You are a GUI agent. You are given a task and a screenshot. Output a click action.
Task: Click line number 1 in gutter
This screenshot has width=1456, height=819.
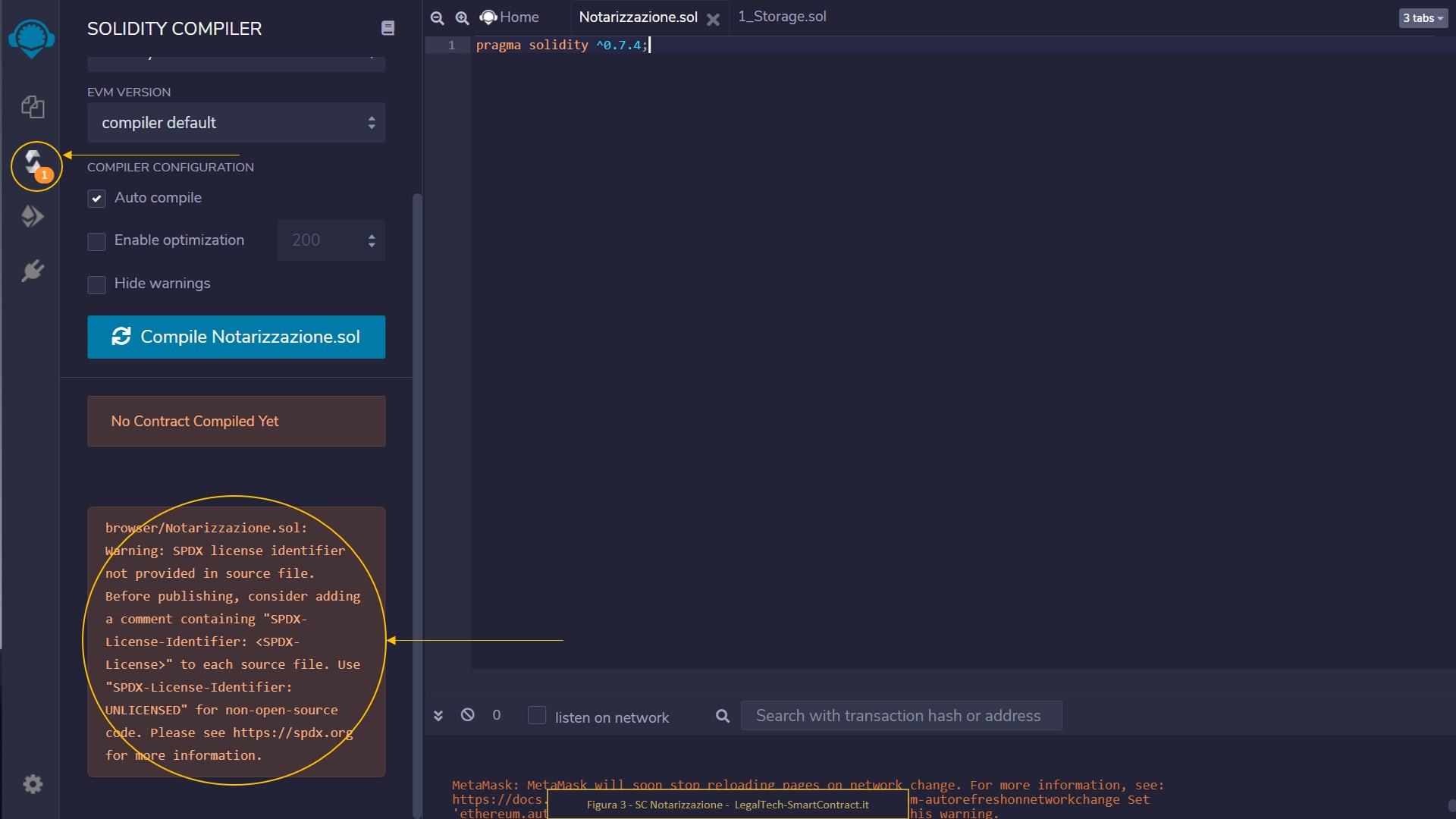451,45
